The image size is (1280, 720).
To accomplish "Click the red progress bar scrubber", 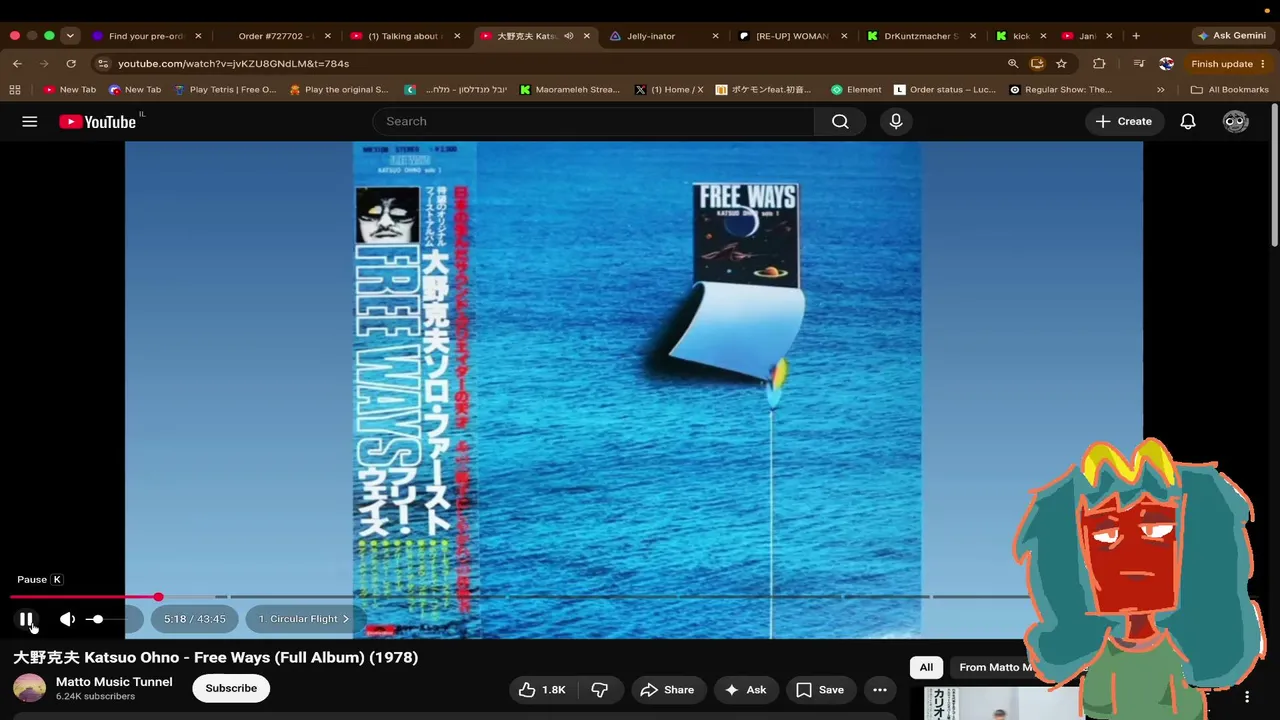I will coord(158,597).
